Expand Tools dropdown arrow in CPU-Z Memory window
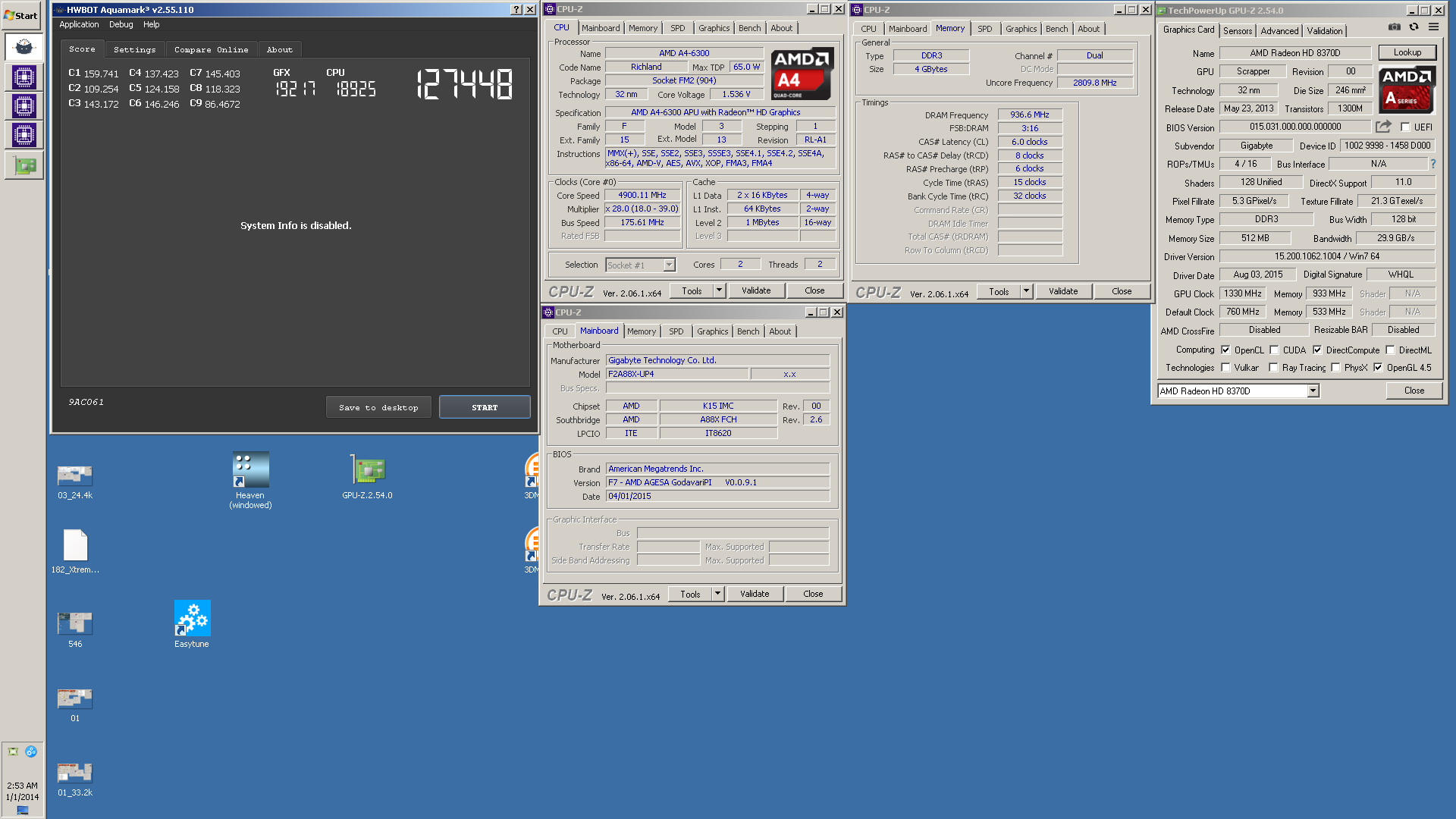The height and width of the screenshot is (819, 1456). [x=1026, y=291]
